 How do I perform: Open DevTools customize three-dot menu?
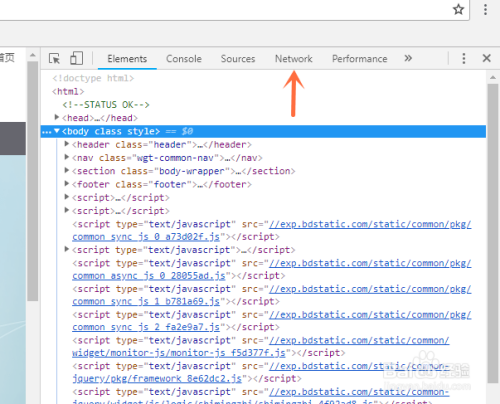464,58
